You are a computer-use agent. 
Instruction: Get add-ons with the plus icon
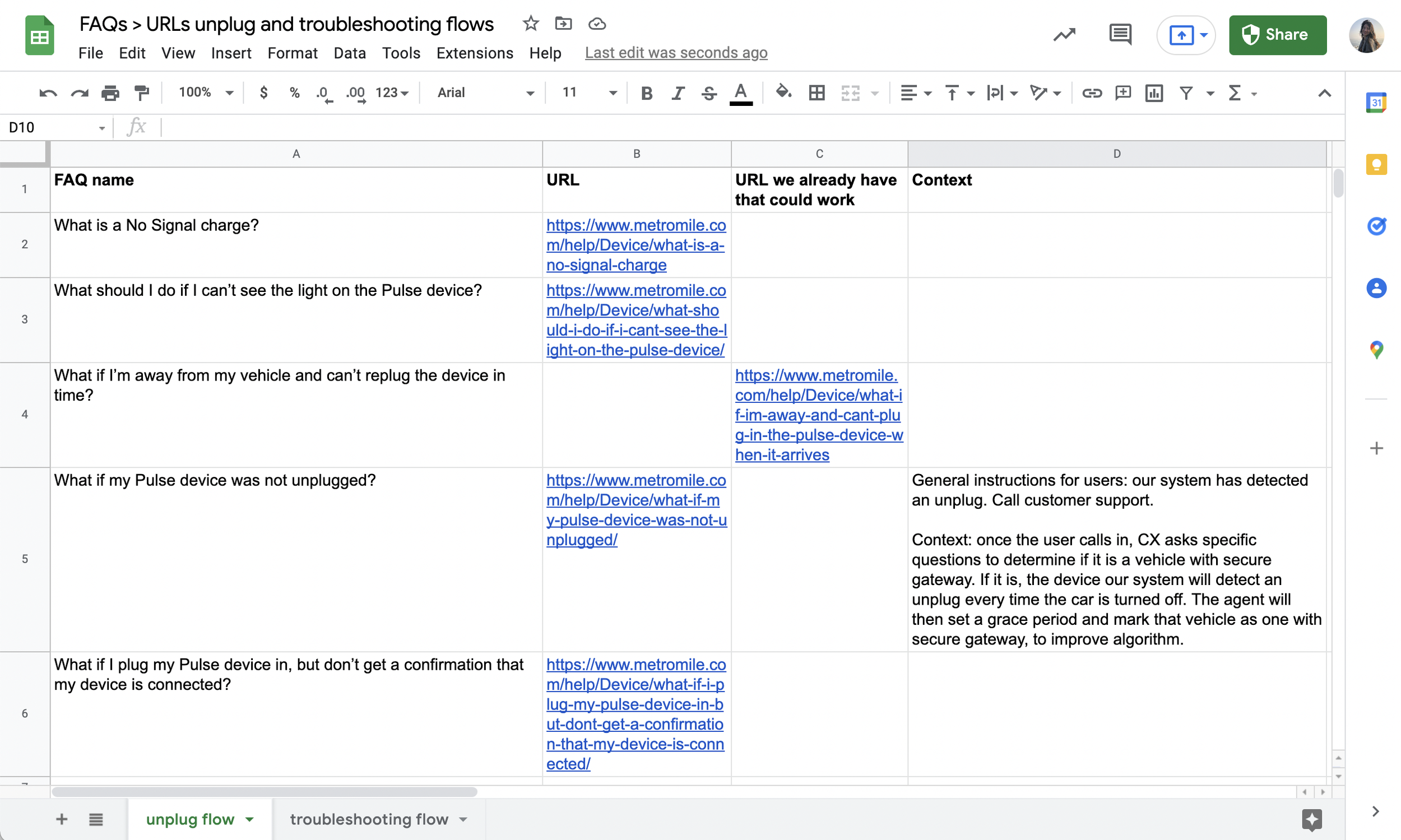(1376, 448)
